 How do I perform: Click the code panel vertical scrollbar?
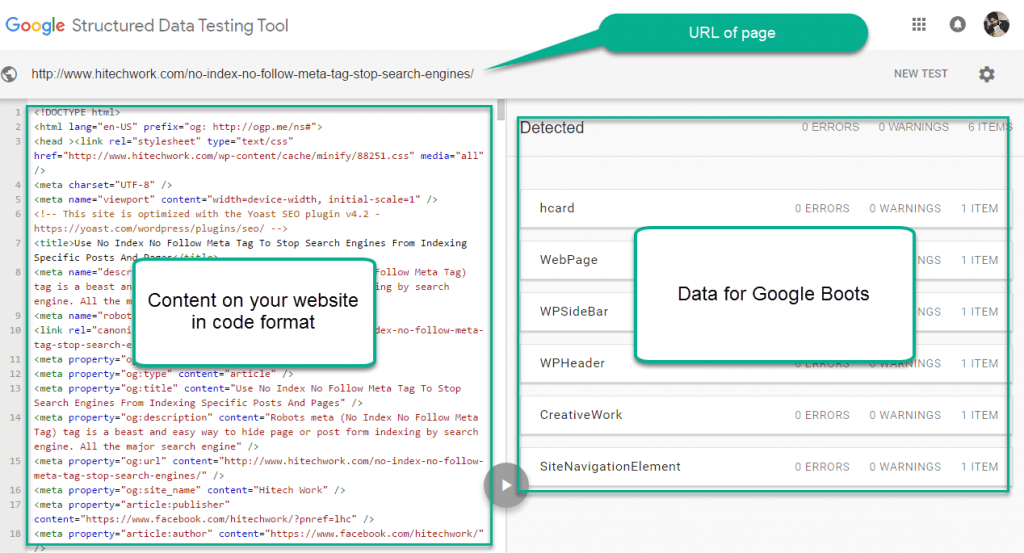pos(501,110)
